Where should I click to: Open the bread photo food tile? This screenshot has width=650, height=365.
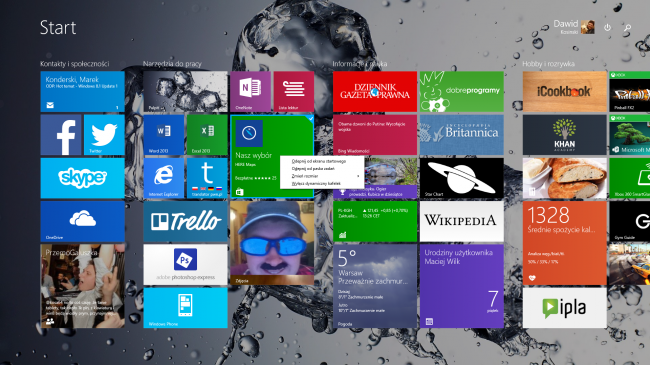click(564, 178)
